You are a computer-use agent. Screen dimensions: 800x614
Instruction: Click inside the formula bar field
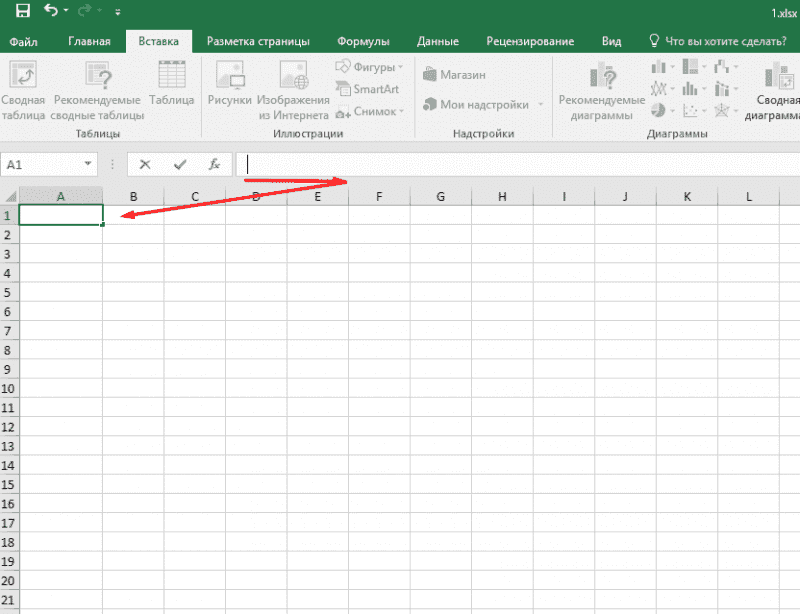point(500,164)
